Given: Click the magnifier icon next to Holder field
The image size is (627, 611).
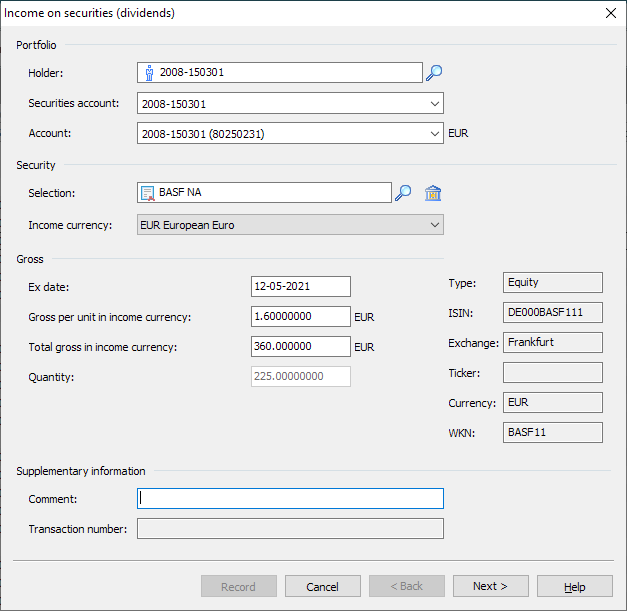Looking at the screenshot, I should coord(434,73).
